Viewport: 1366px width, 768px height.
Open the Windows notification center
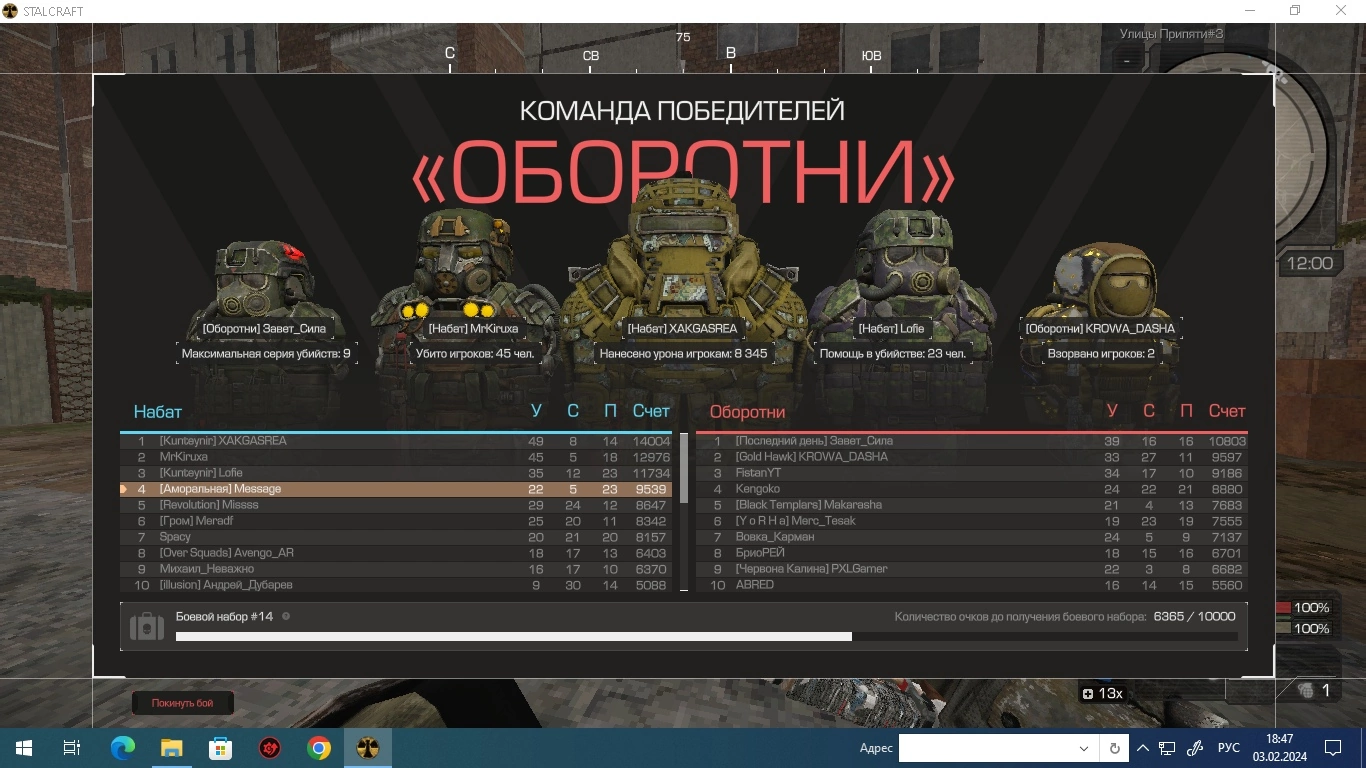[1333, 748]
